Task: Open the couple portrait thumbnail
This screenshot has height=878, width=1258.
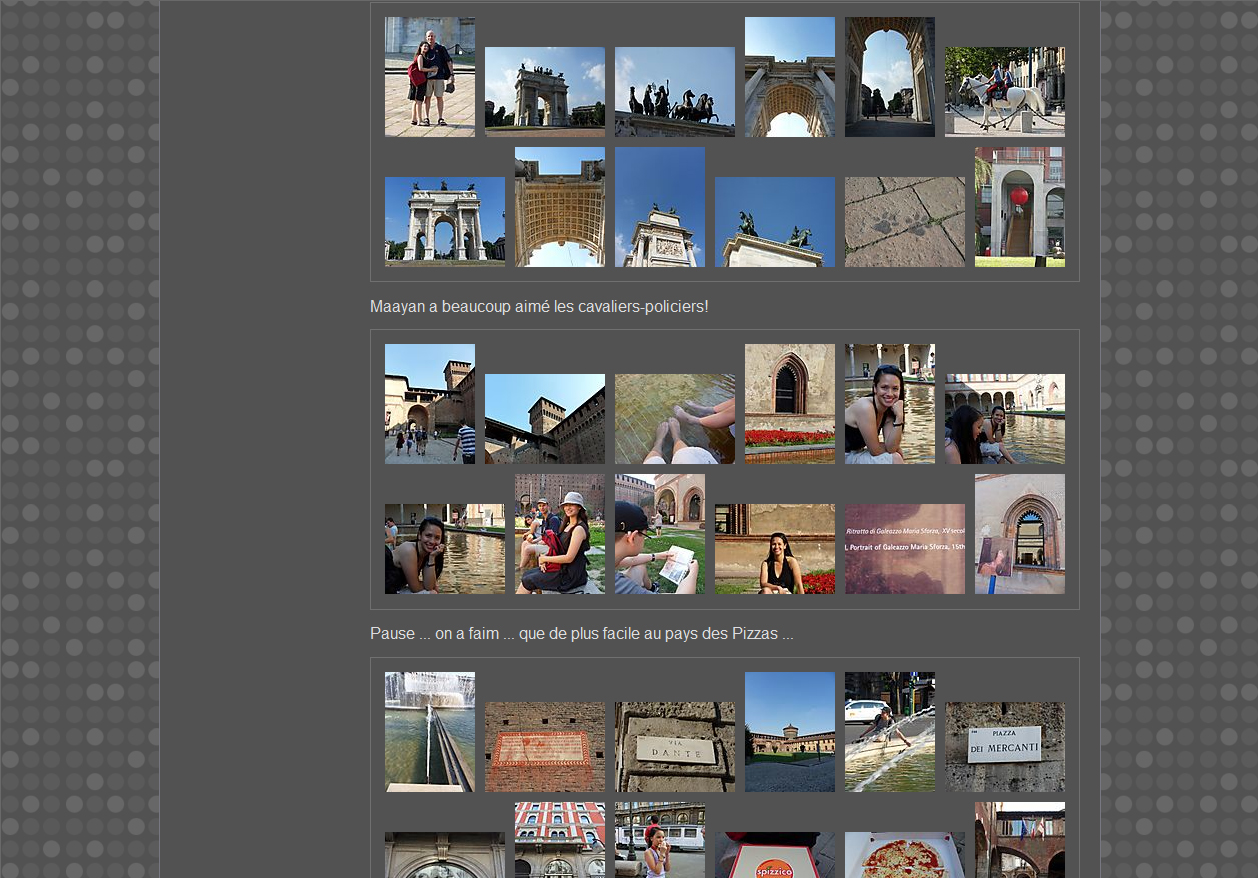Action: [x=429, y=77]
